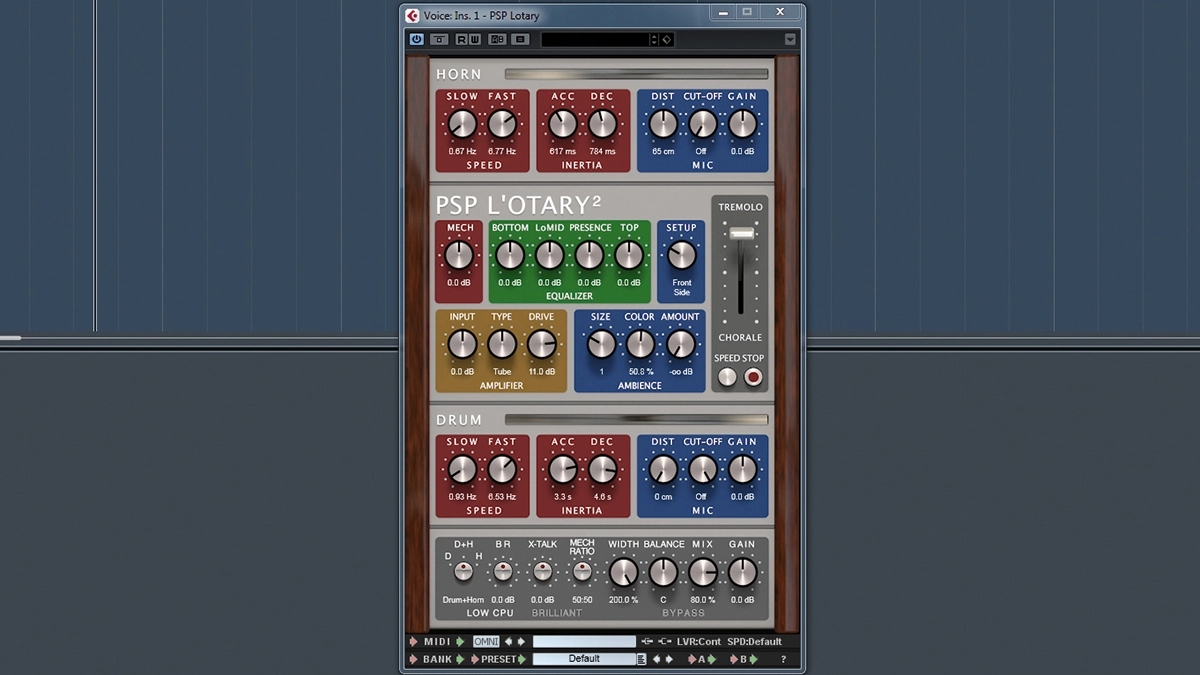The image size is (1200, 675).
Task: Click the amplifier INPUT knob
Action: 462,345
